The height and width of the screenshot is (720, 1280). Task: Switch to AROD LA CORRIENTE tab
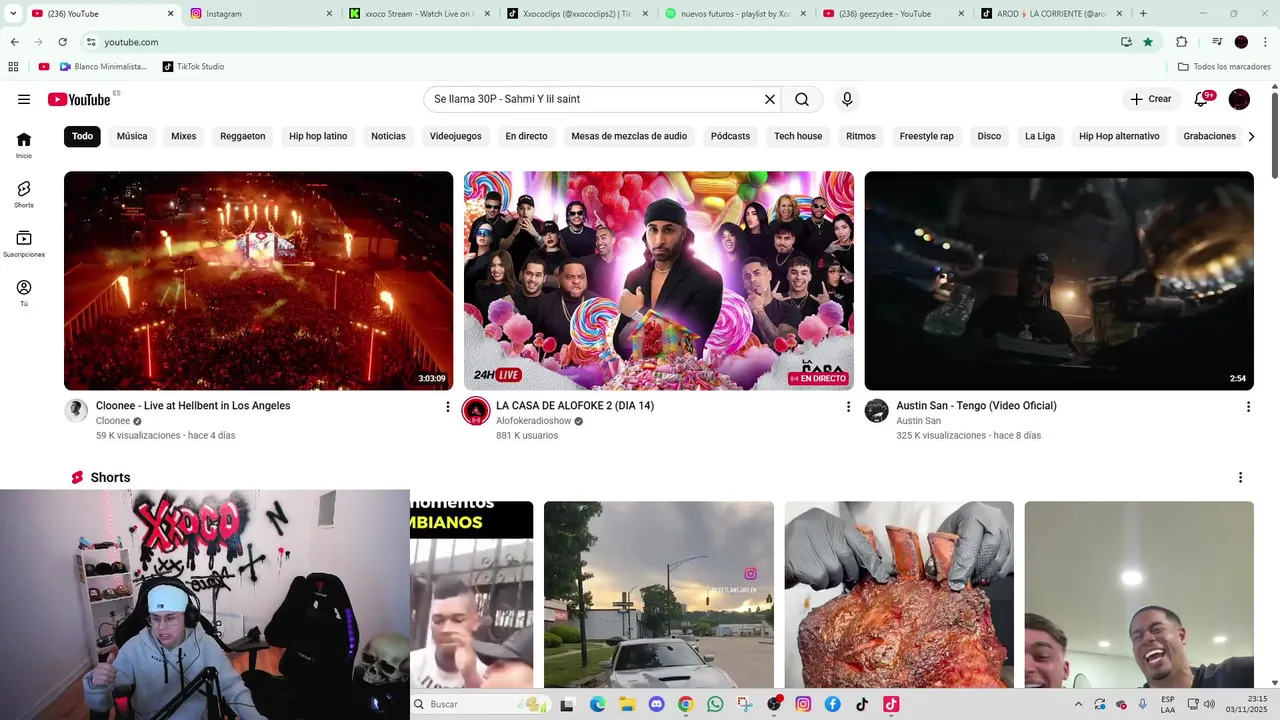[1051, 14]
